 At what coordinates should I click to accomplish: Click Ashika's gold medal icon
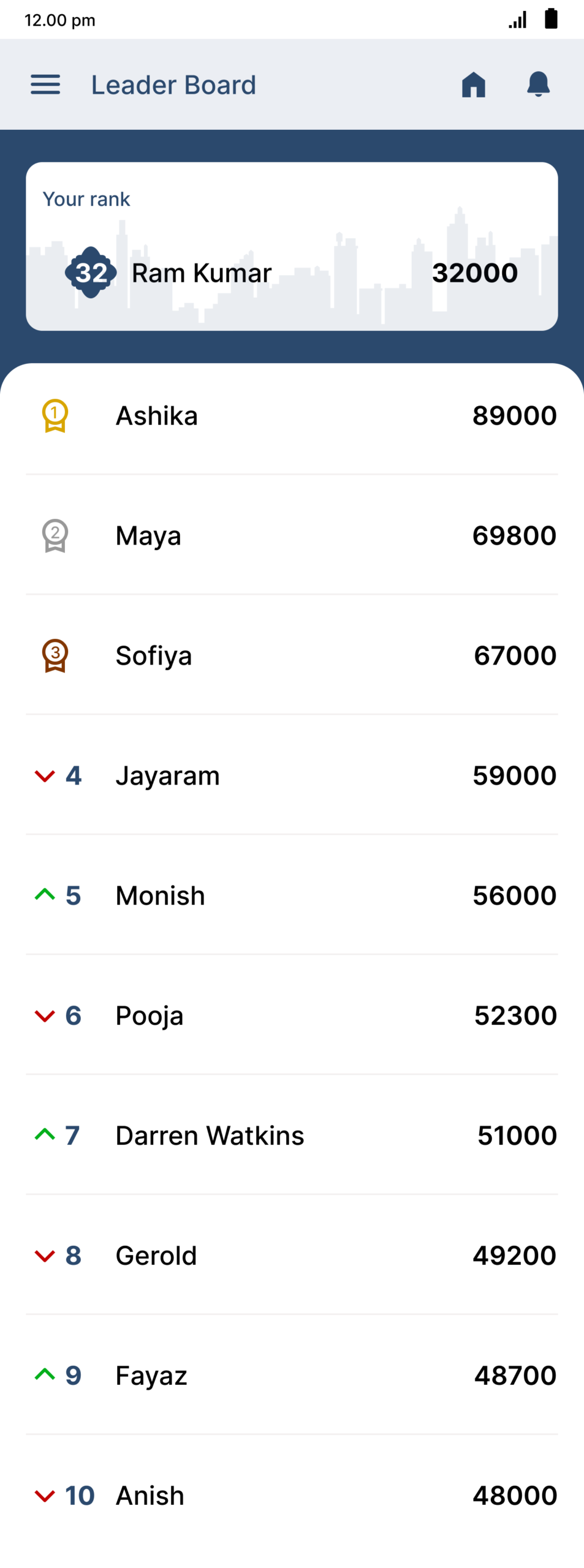coord(55,416)
